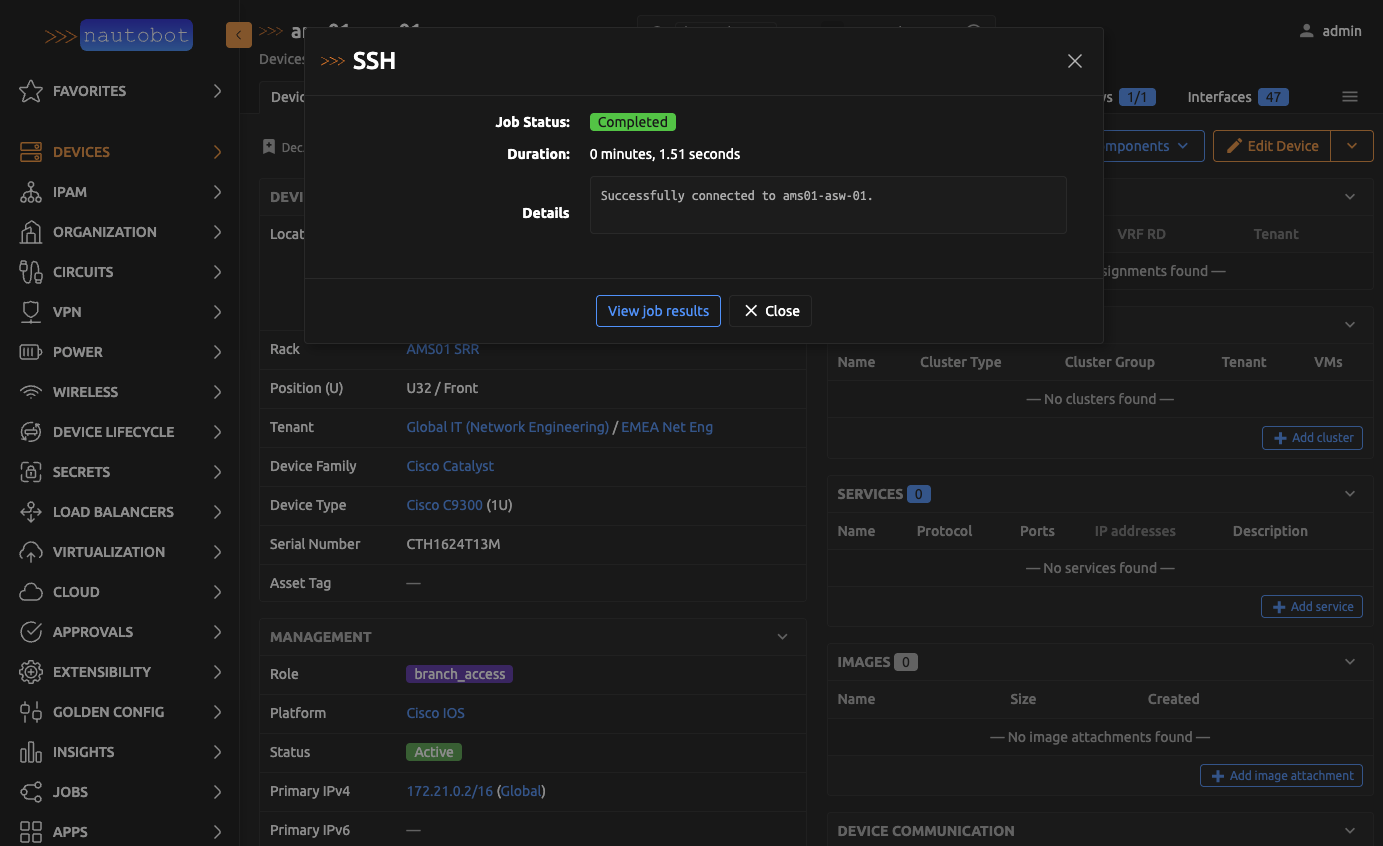Collapse the Management panel chevron
This screenshot has height=846, width=1383.
click(x=783, y=637)
